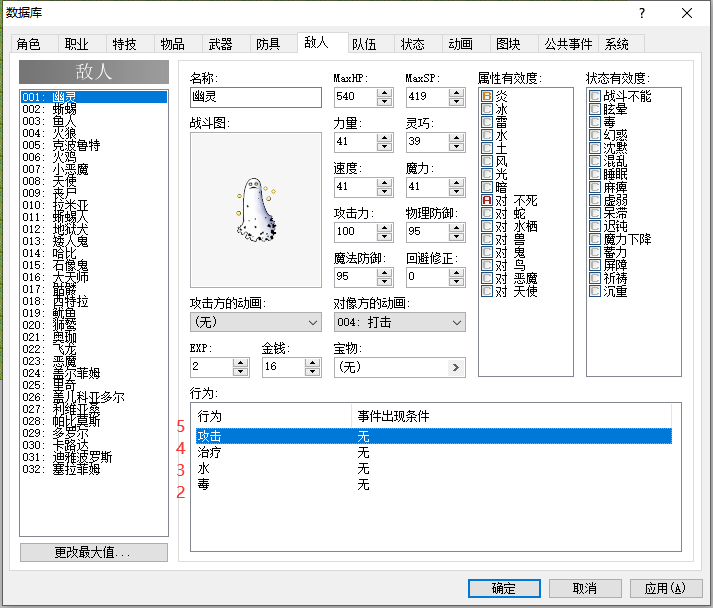Click the 确定 button

click(x=504, y=588)
